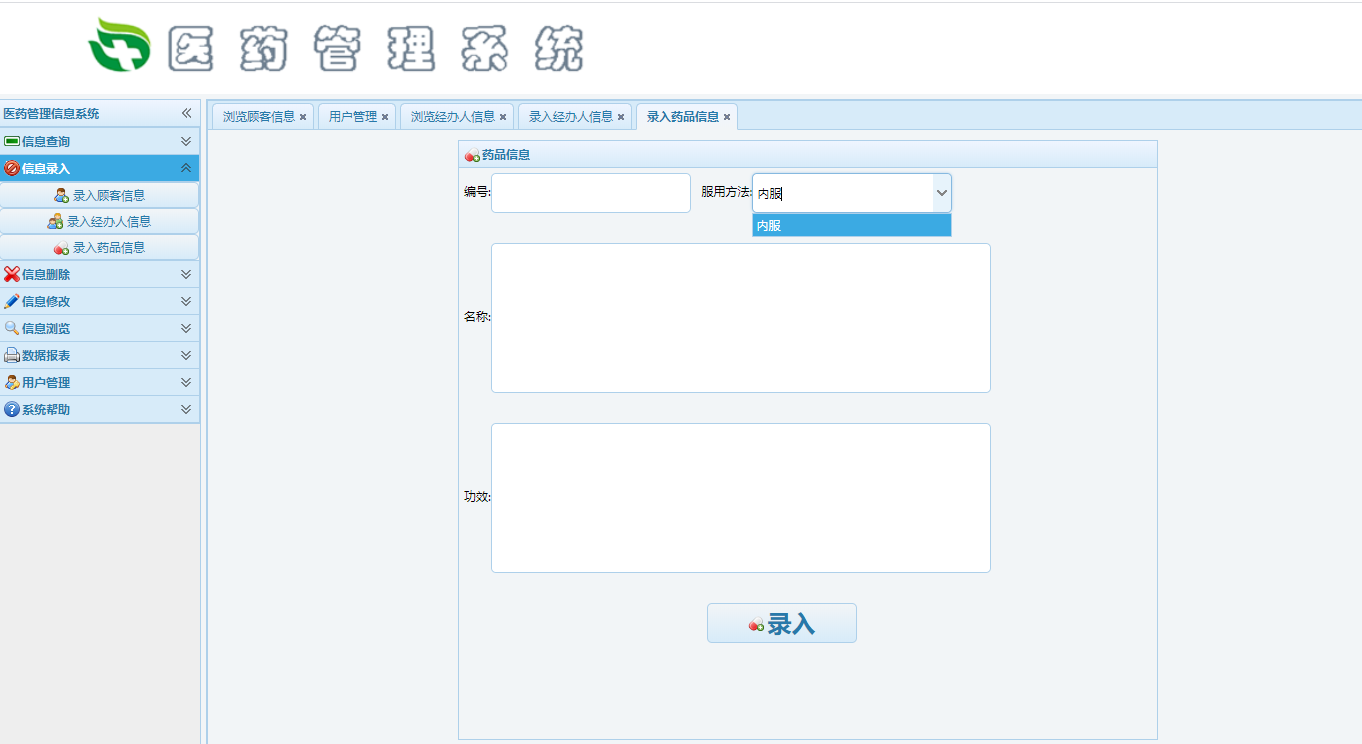Close the 录入经办人信息 tab
Screen dimensions: 1362x744
click(621, 117)
